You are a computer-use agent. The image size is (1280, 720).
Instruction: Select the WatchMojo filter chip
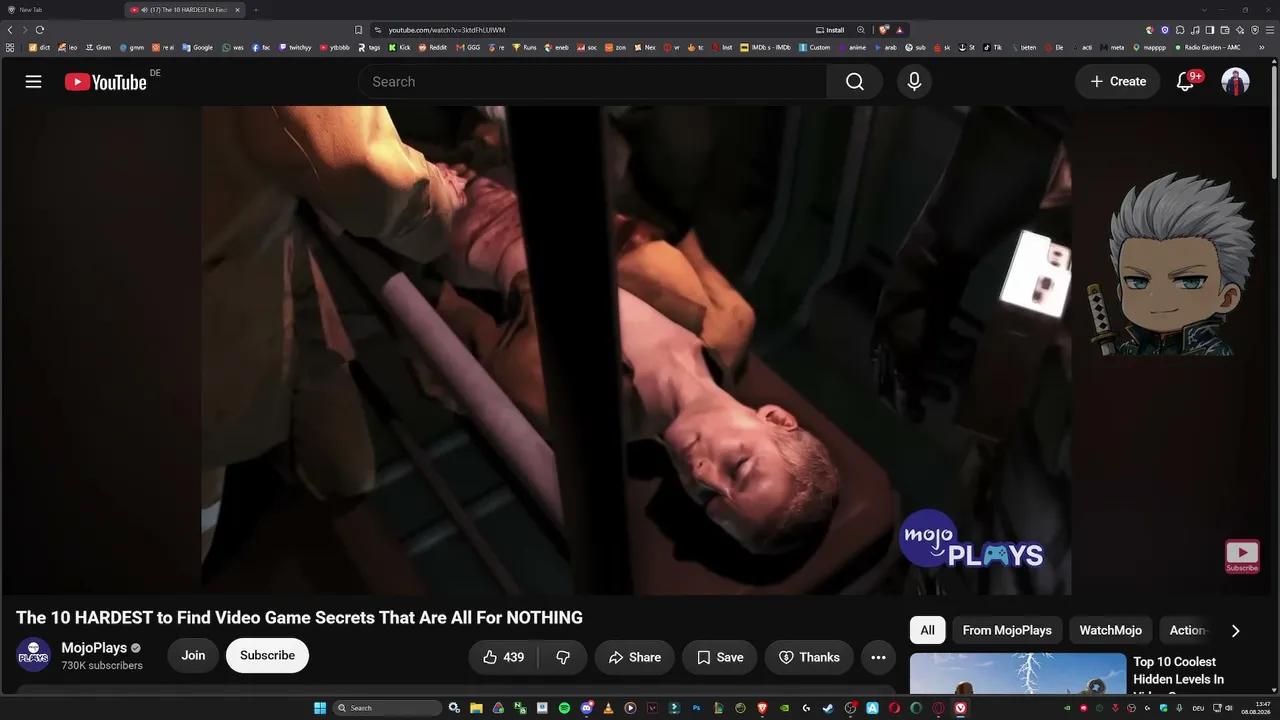point(1110,630)
